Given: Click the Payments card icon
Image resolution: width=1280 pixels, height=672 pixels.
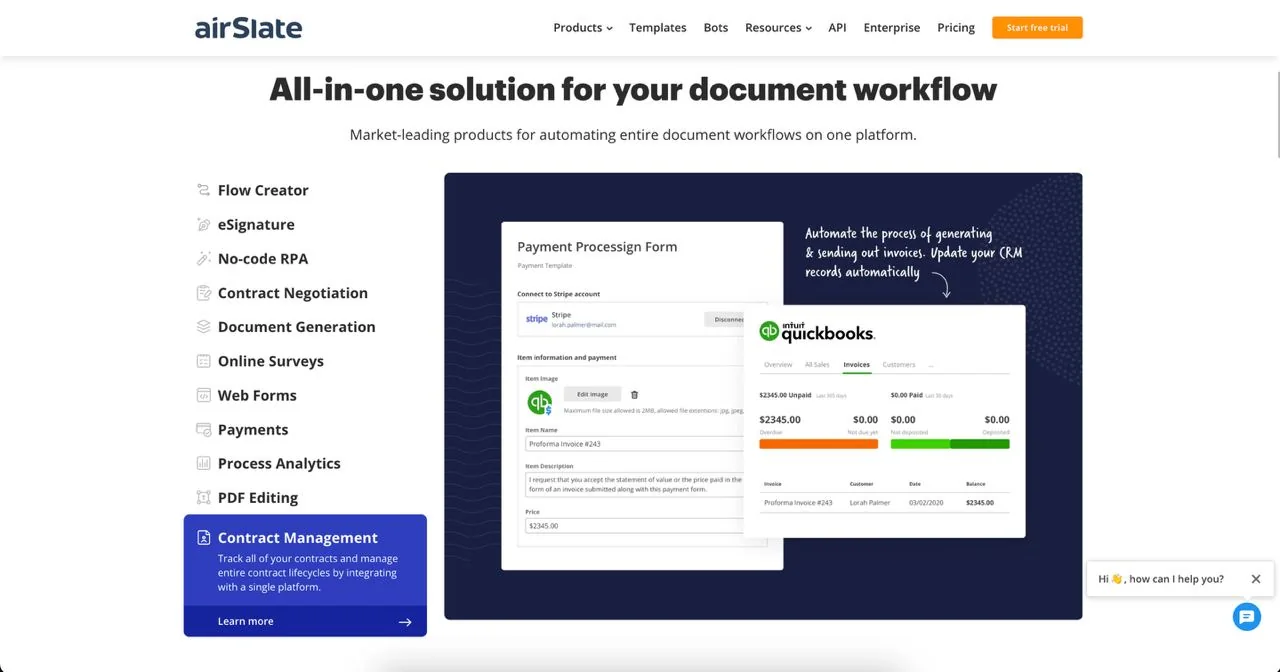Looking at the screenshot, I should point(203,429).
